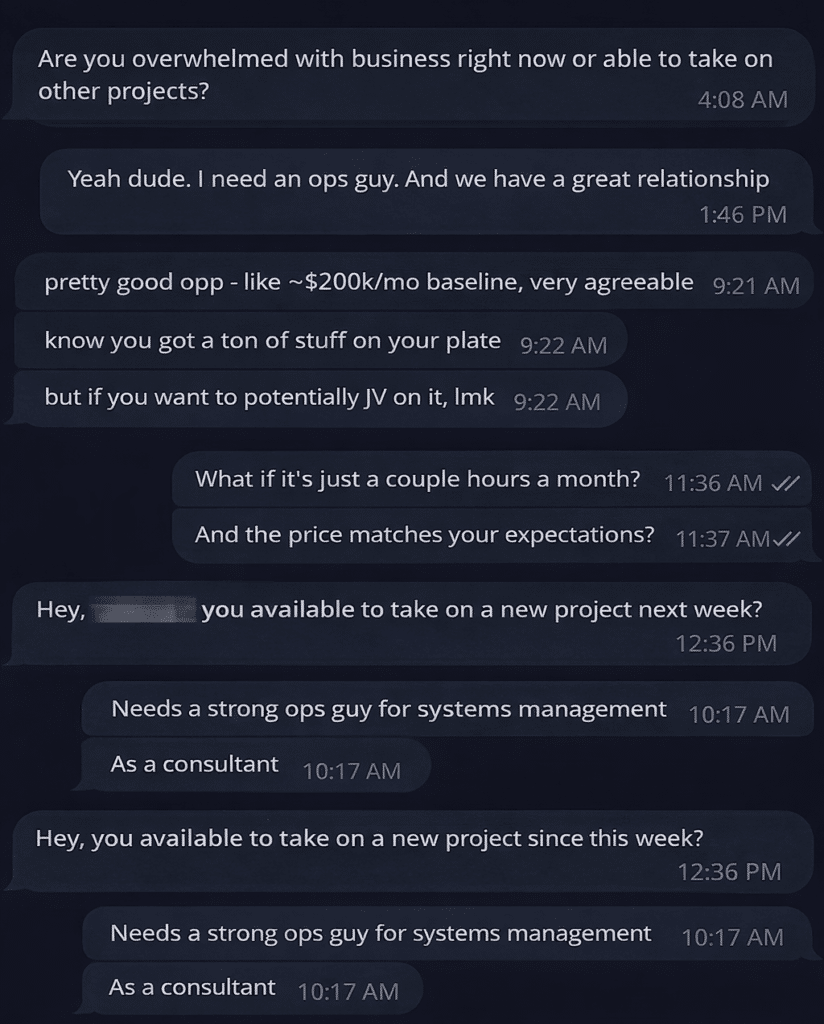The height and width of the screenshot is (1024, 824).
Task: Click the 9:21 AM timestamp
Action: tap(756, 285)
